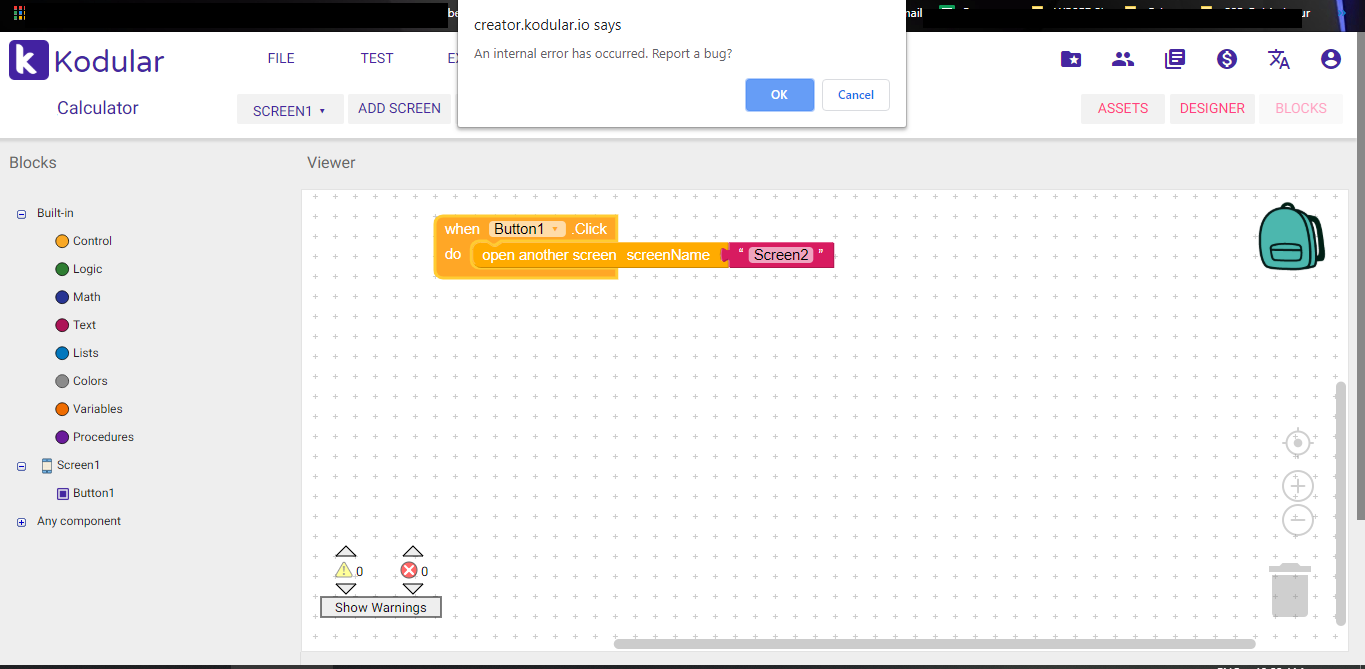1365x669 pixels.
Task: Switch to the DESIGNER view
Action: 1212,108
